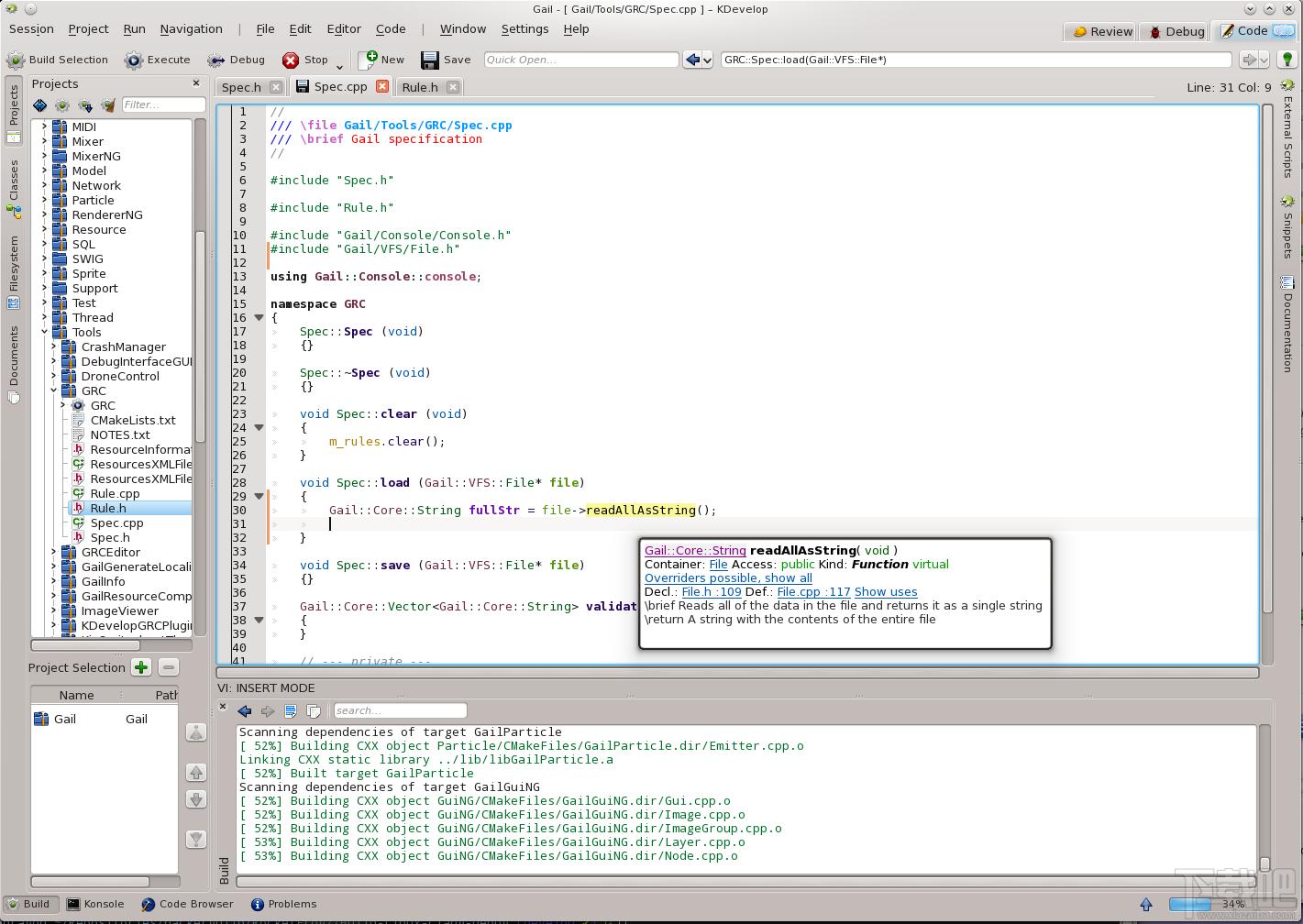Click the green lightbulb icon beside outline

click(x=1287, y=60)
